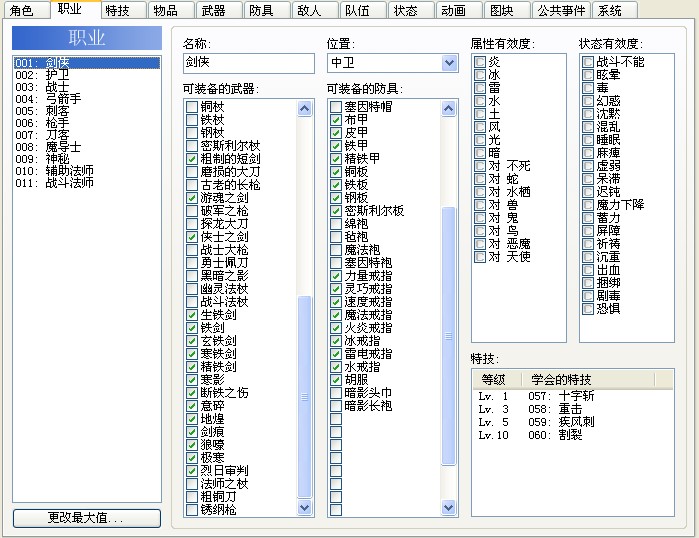
Task: Open the 状态 tab
Action: [x=411, y=10]
